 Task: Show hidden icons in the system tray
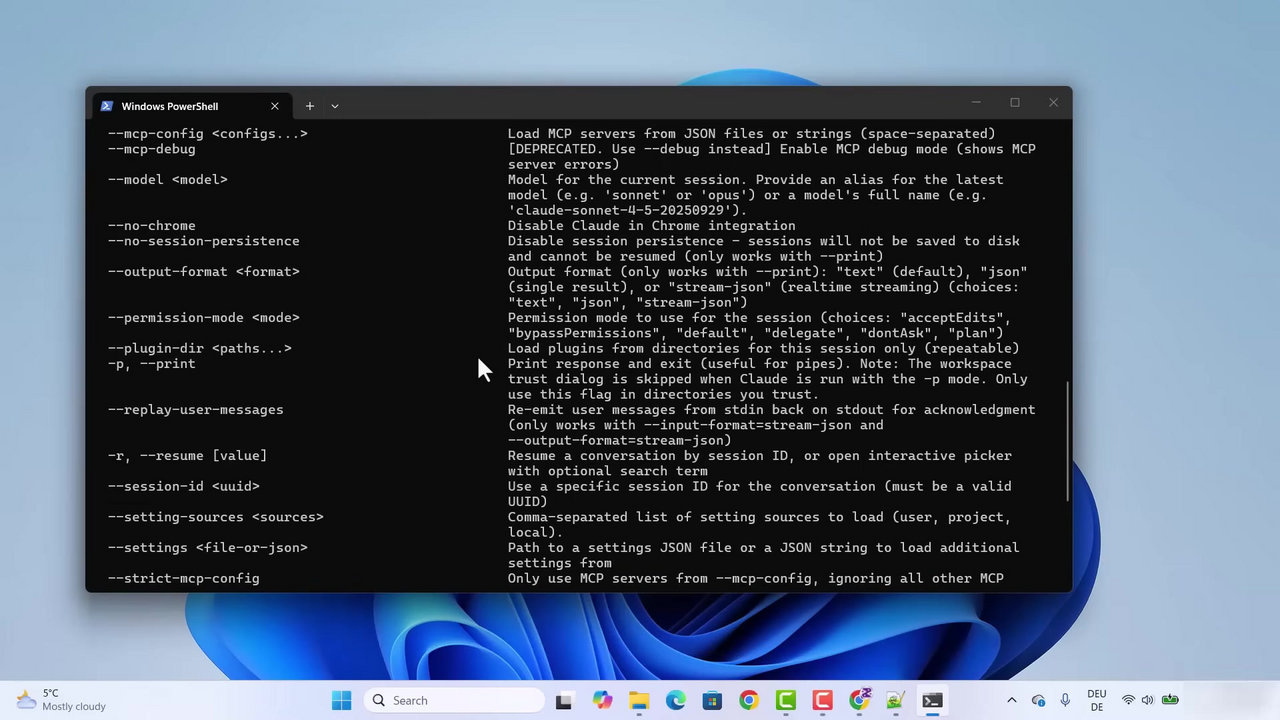(1011, 700)
